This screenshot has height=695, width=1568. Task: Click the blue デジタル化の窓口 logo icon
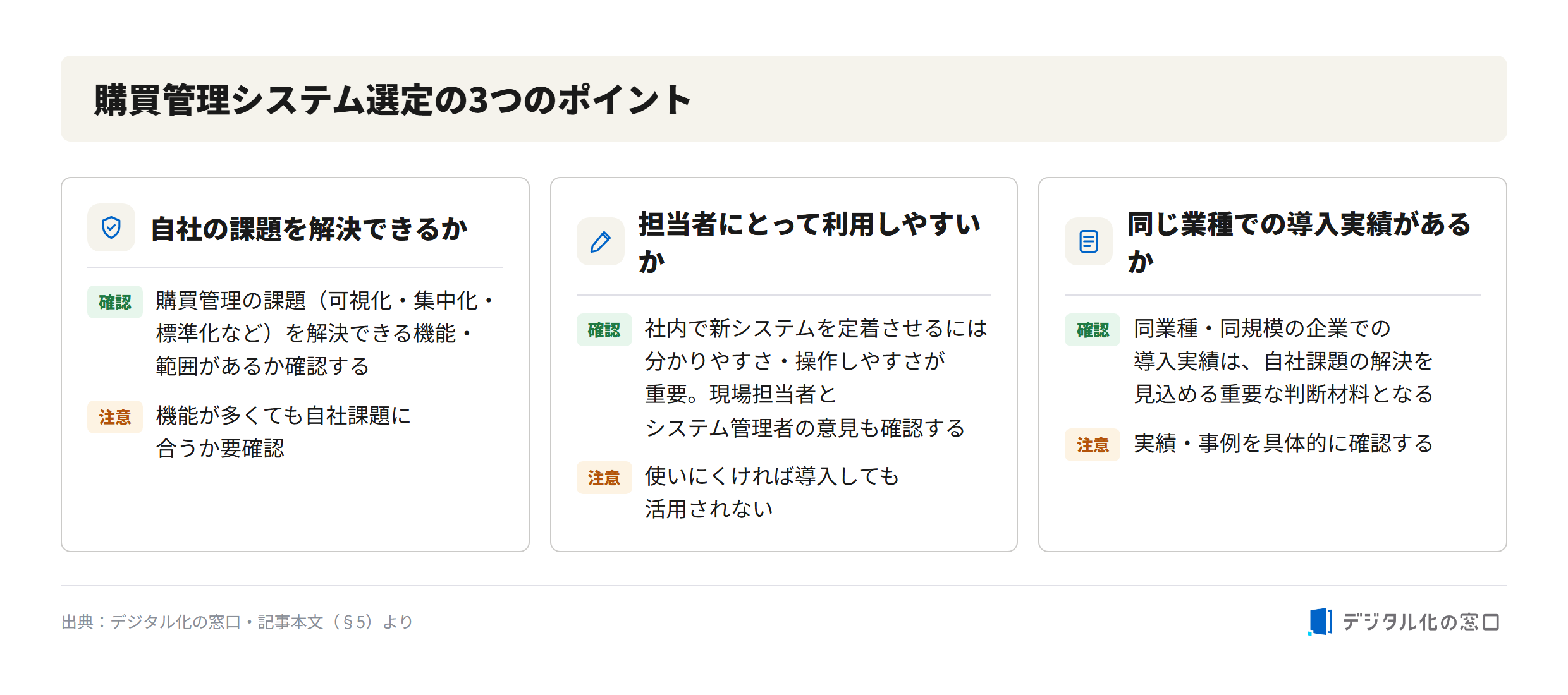1320,622
